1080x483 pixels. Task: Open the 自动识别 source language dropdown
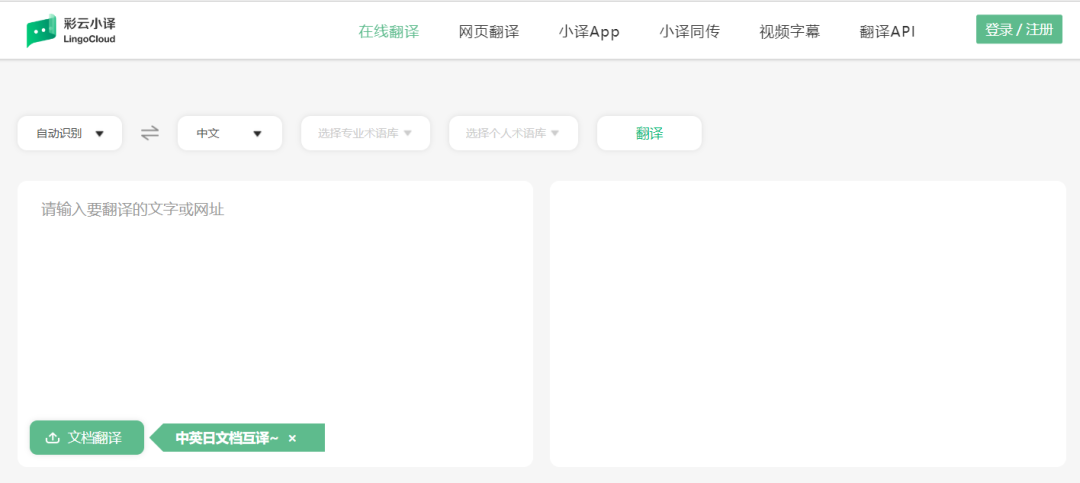(x=70, y=133)
